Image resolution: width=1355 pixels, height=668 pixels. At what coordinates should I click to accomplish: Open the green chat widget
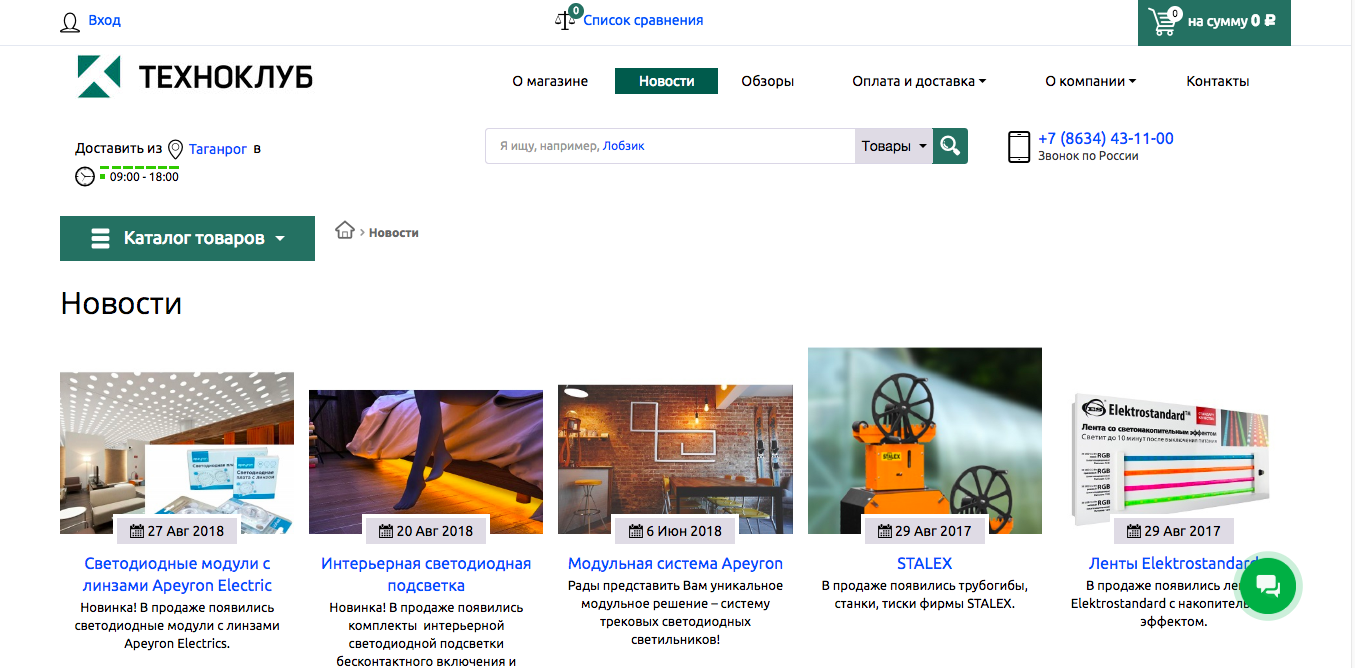tap(1267, 586)
